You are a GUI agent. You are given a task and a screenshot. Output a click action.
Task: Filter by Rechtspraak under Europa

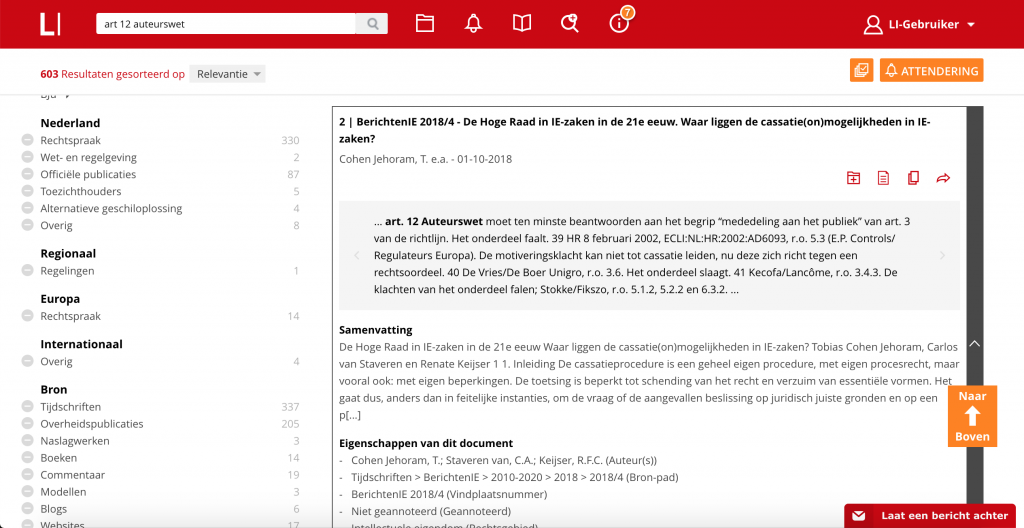coord(71,316)
